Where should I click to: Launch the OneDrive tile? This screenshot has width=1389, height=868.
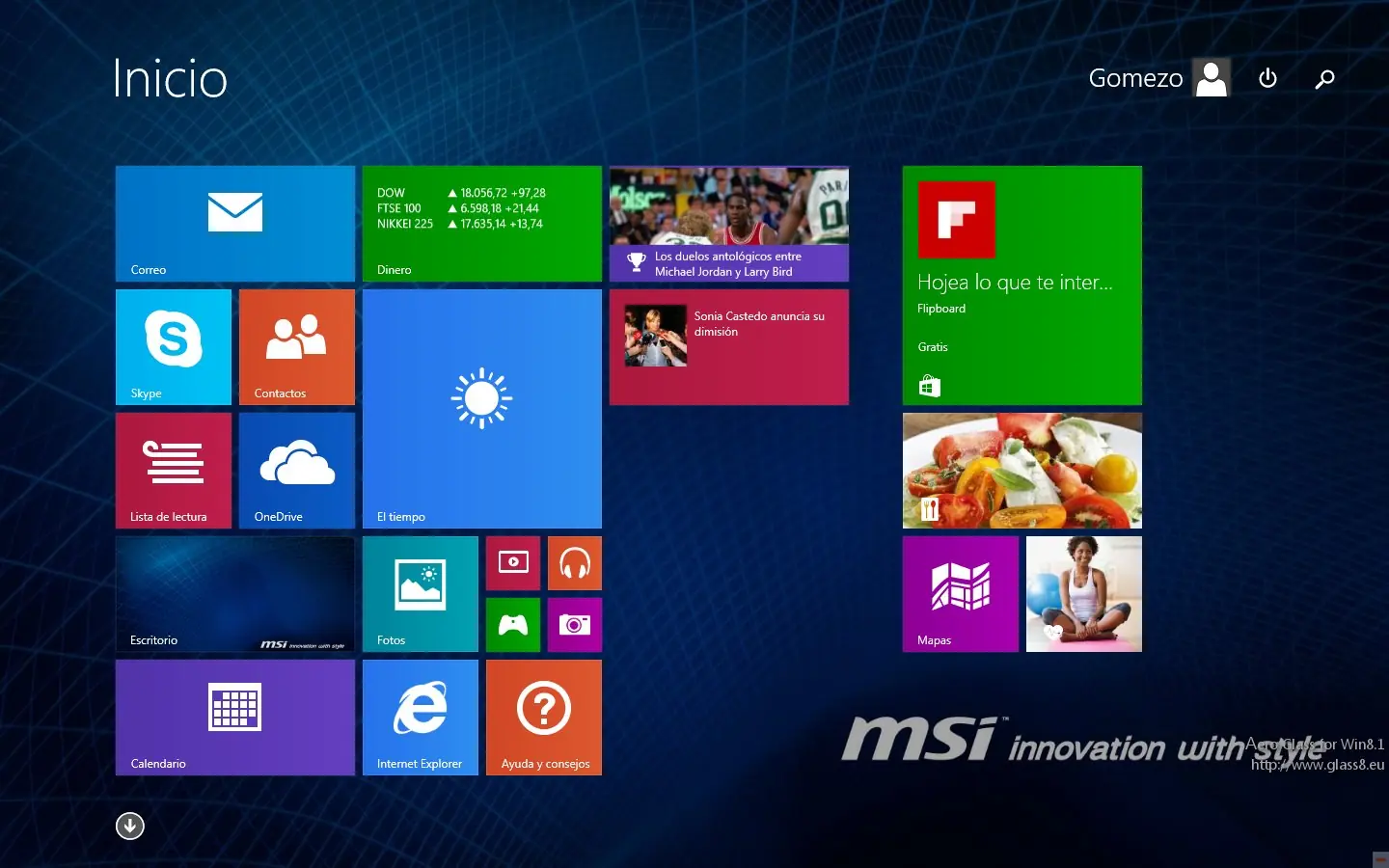(x=297, y=471)
